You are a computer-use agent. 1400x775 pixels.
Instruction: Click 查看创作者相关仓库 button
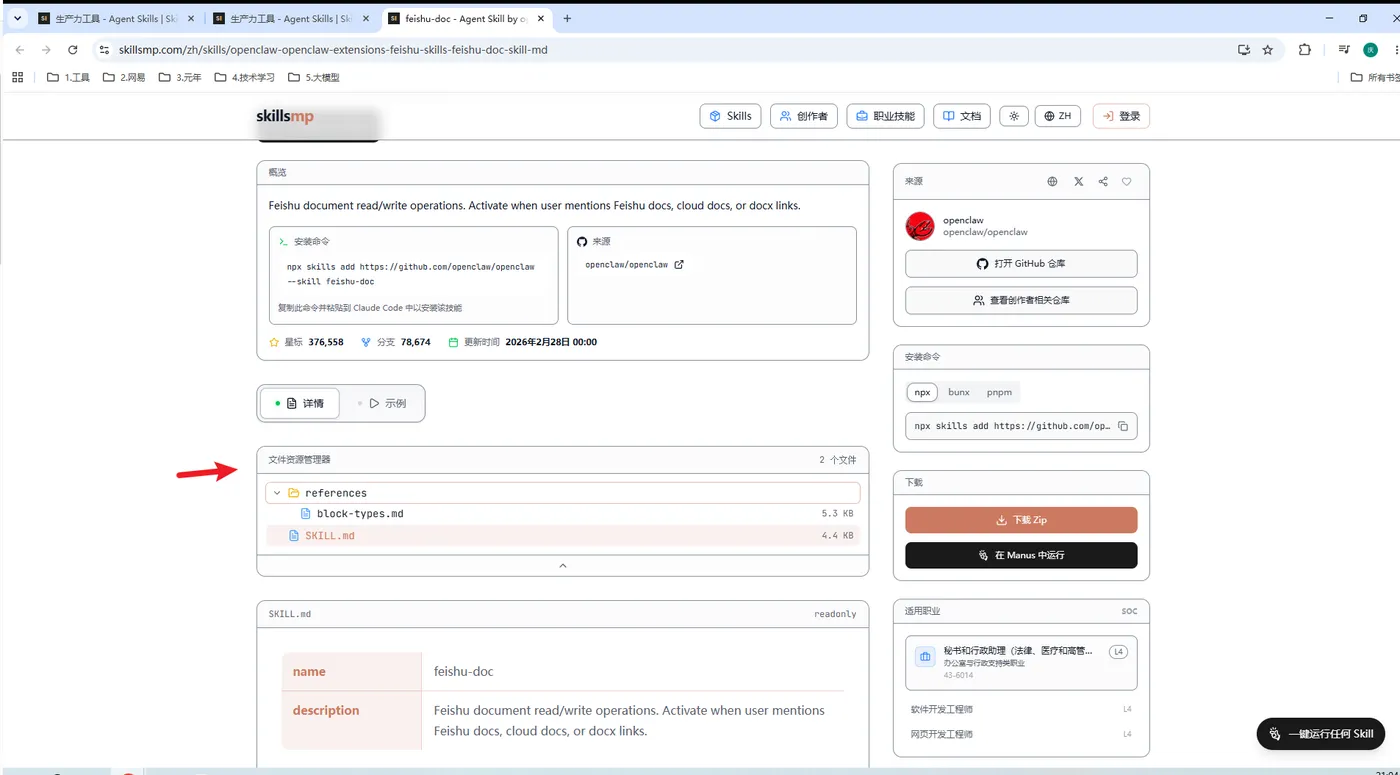point(1021,300)
